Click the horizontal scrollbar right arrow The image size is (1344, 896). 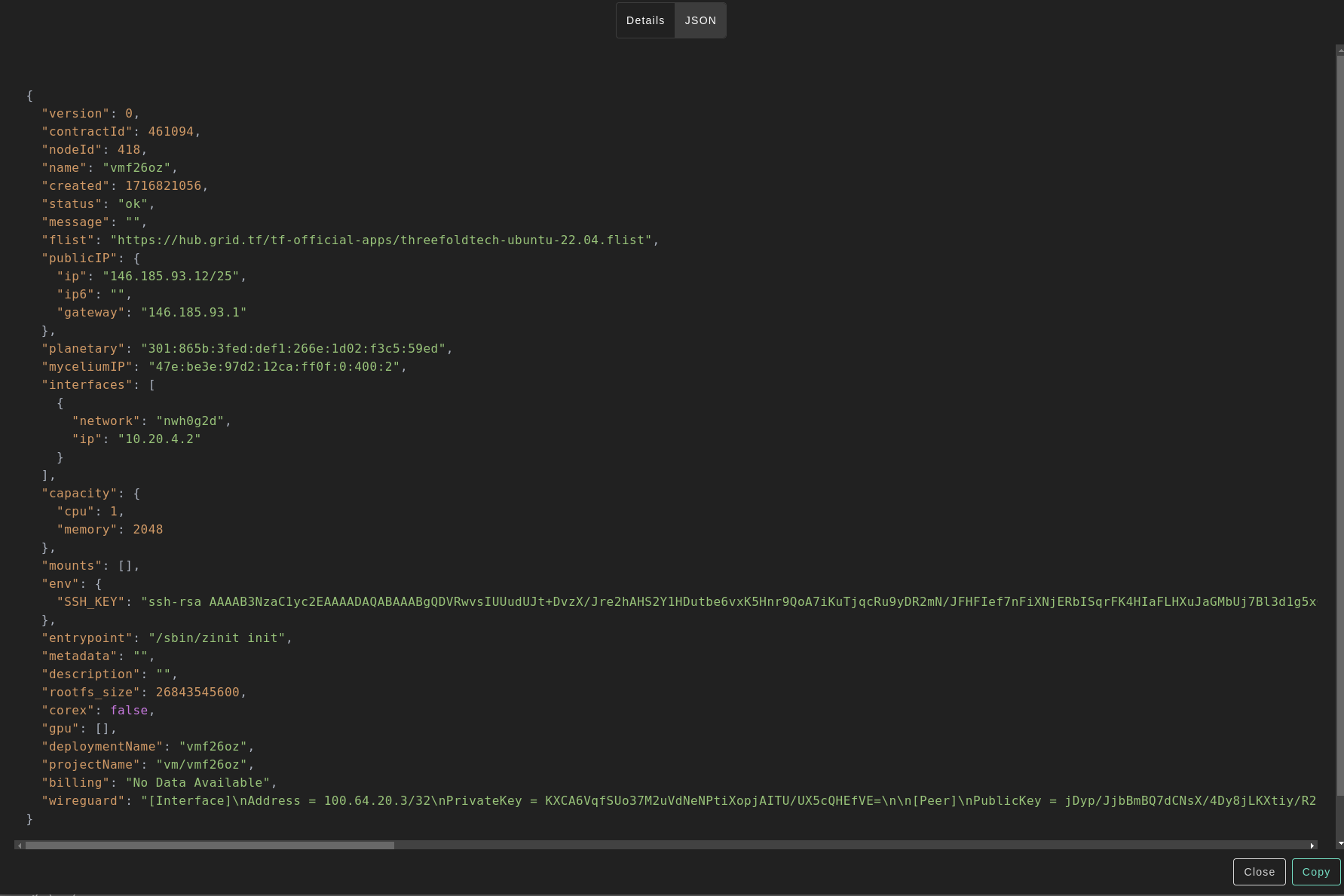1312,846
